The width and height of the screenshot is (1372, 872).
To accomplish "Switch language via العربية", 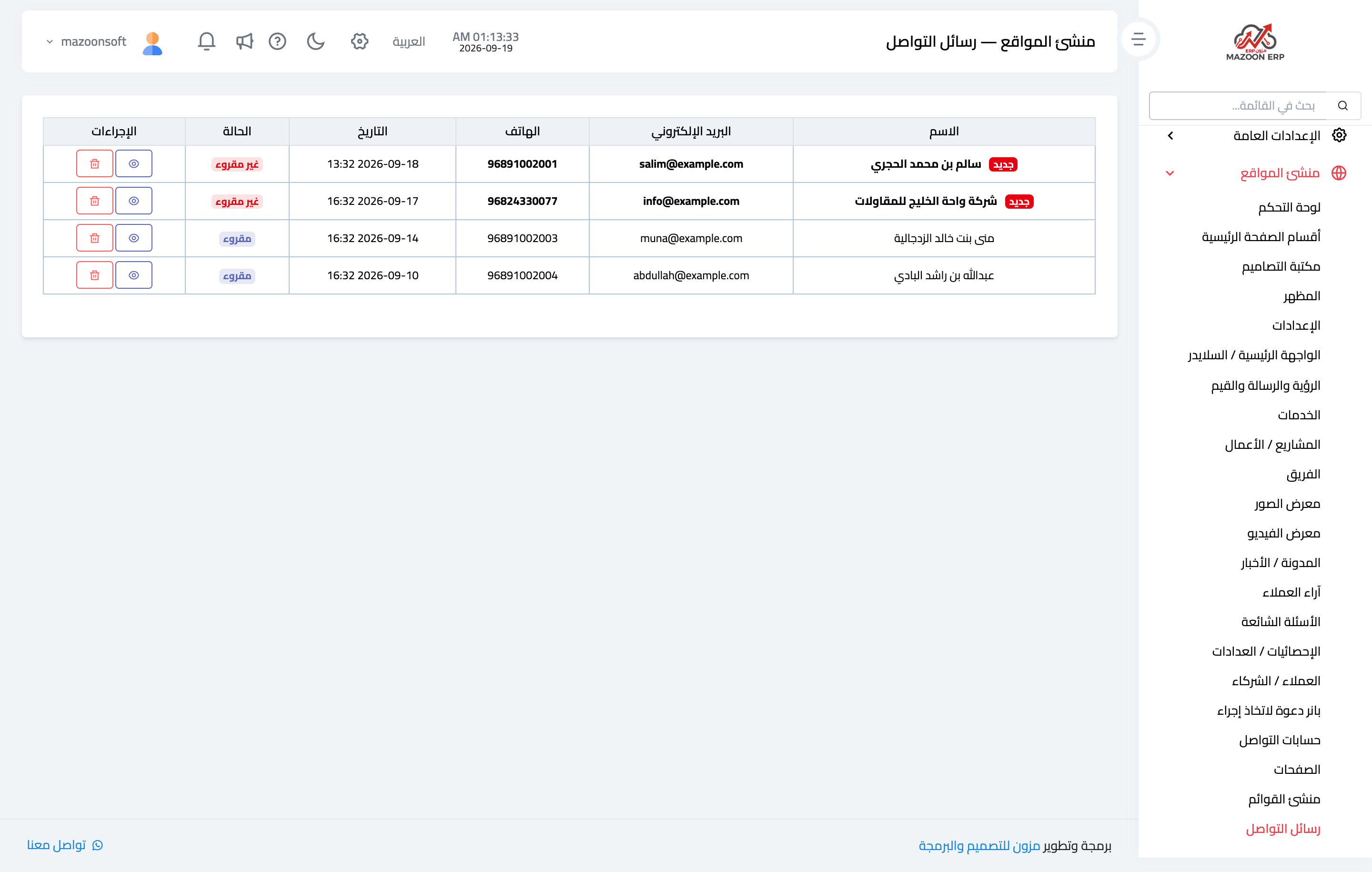I will coord(409,41).
